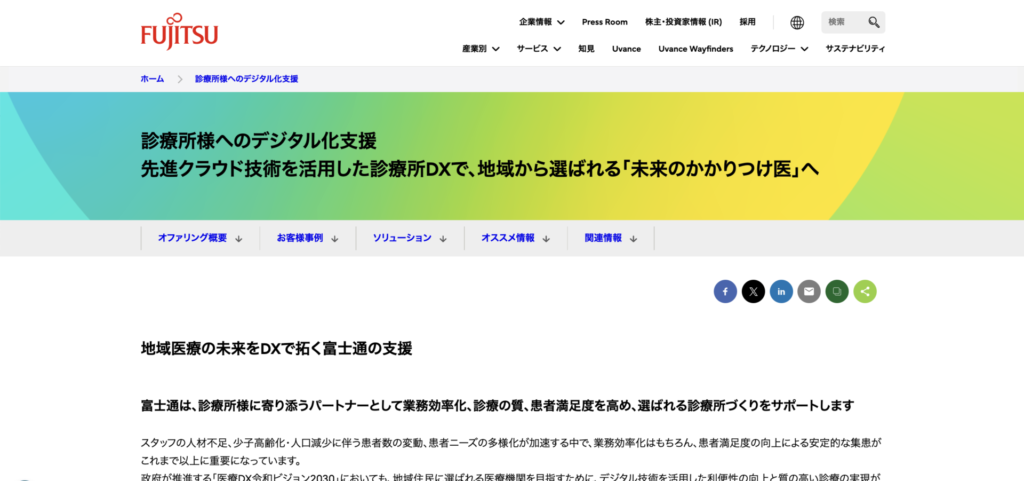Image resolution: width=1024 pixels, height=481 pixels.
Task: Share page on LinkedIn
Action: point(781,291)
